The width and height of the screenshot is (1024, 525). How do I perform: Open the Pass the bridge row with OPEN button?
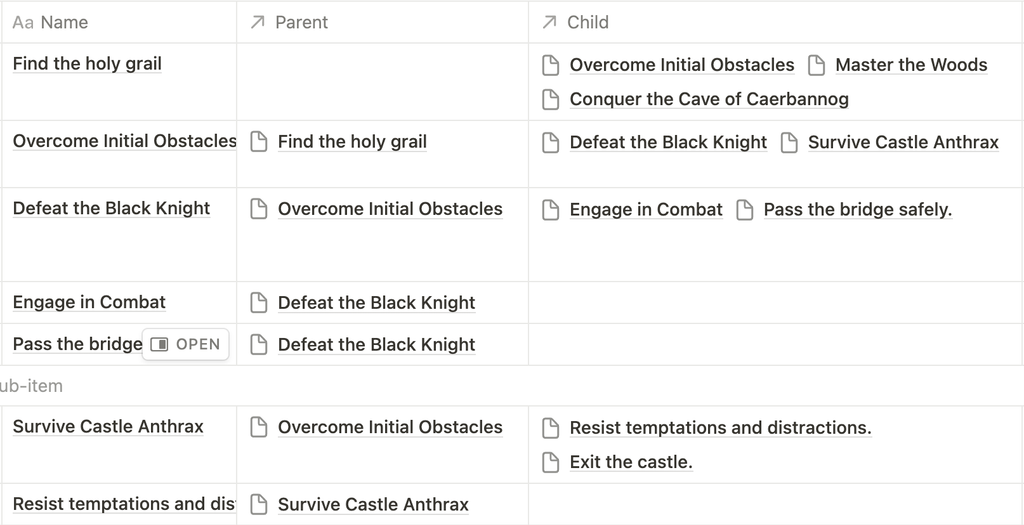185,344
